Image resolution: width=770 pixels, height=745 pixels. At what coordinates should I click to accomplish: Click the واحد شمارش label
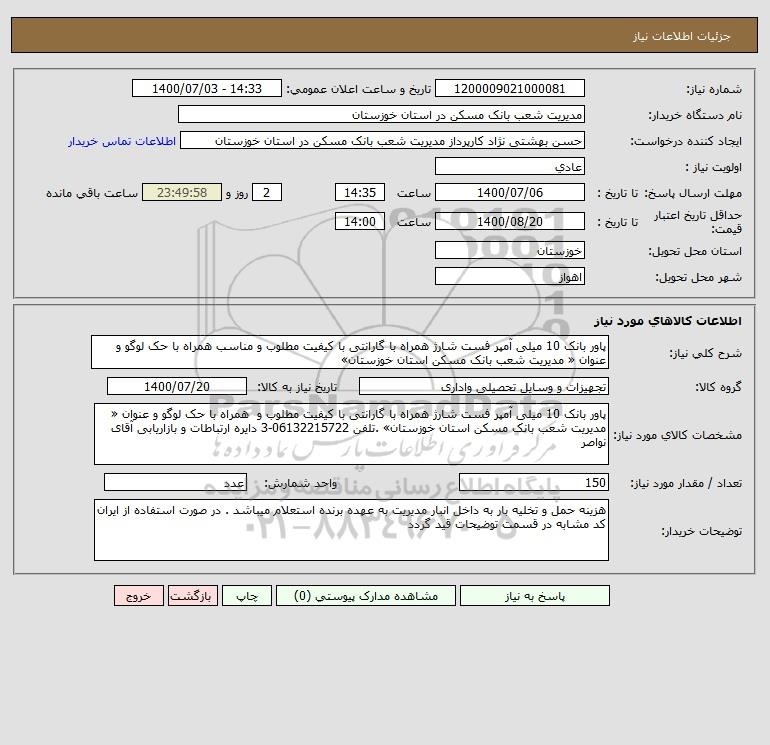(301, 483)
